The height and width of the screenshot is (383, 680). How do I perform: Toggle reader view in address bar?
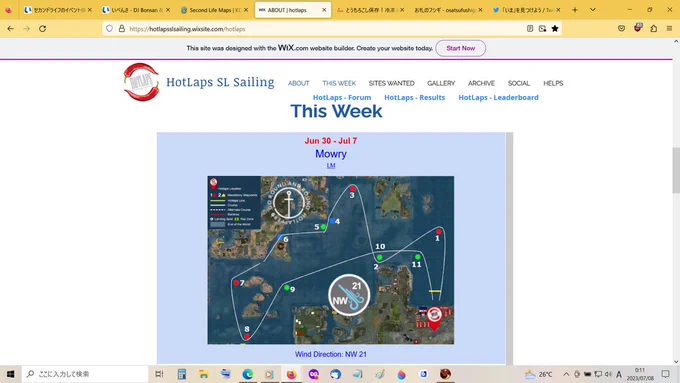click(x=530, y=29)
